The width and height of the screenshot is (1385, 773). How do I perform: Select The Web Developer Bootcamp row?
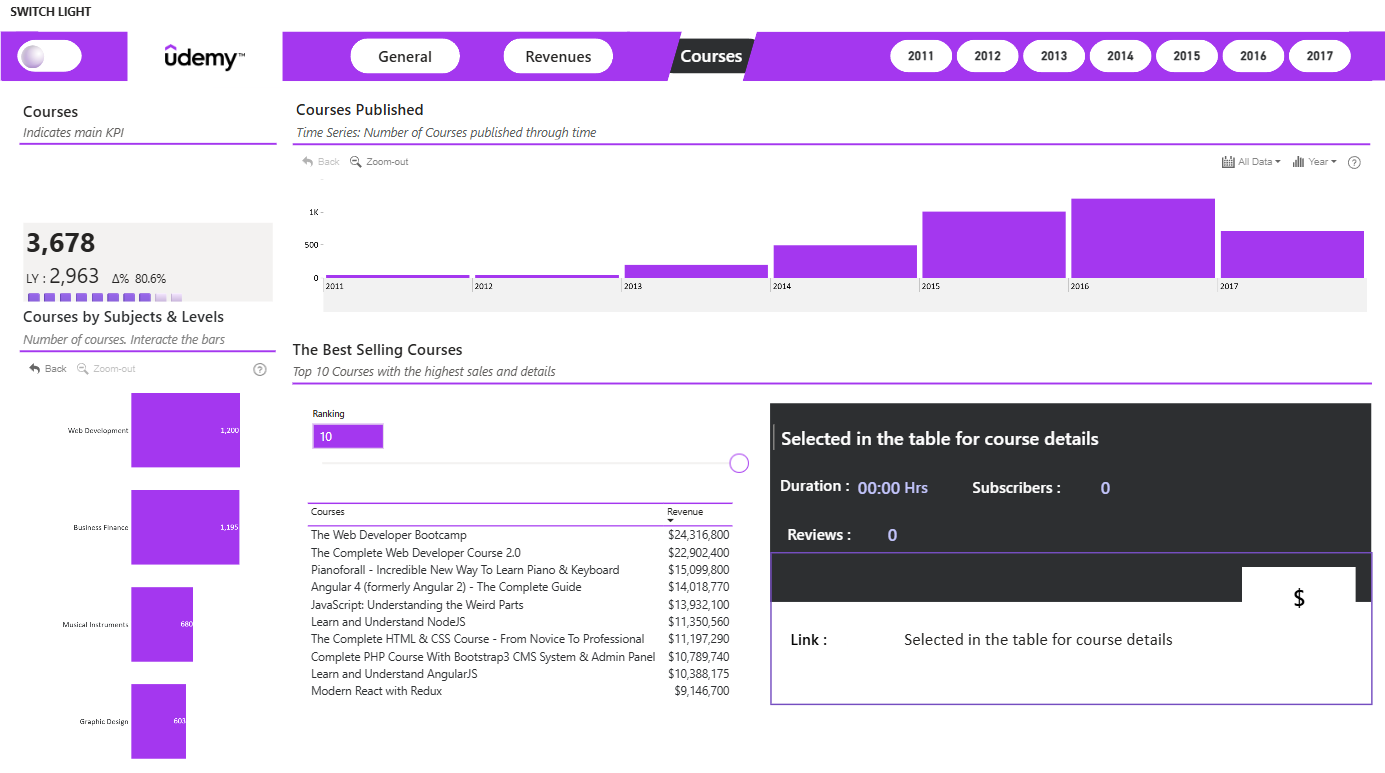point(520,535)
